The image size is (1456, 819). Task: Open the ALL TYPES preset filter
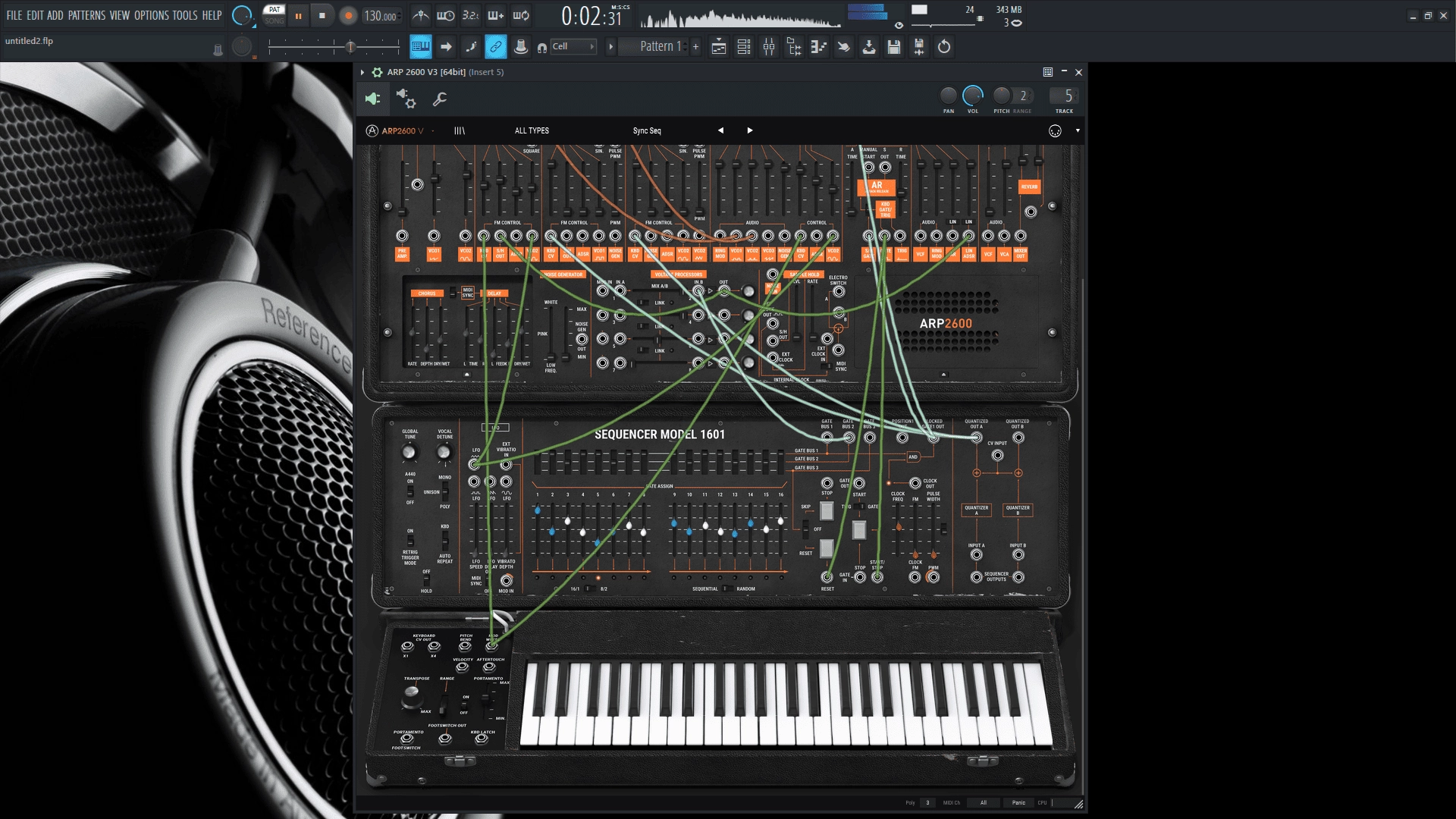(x=532, y=130)
